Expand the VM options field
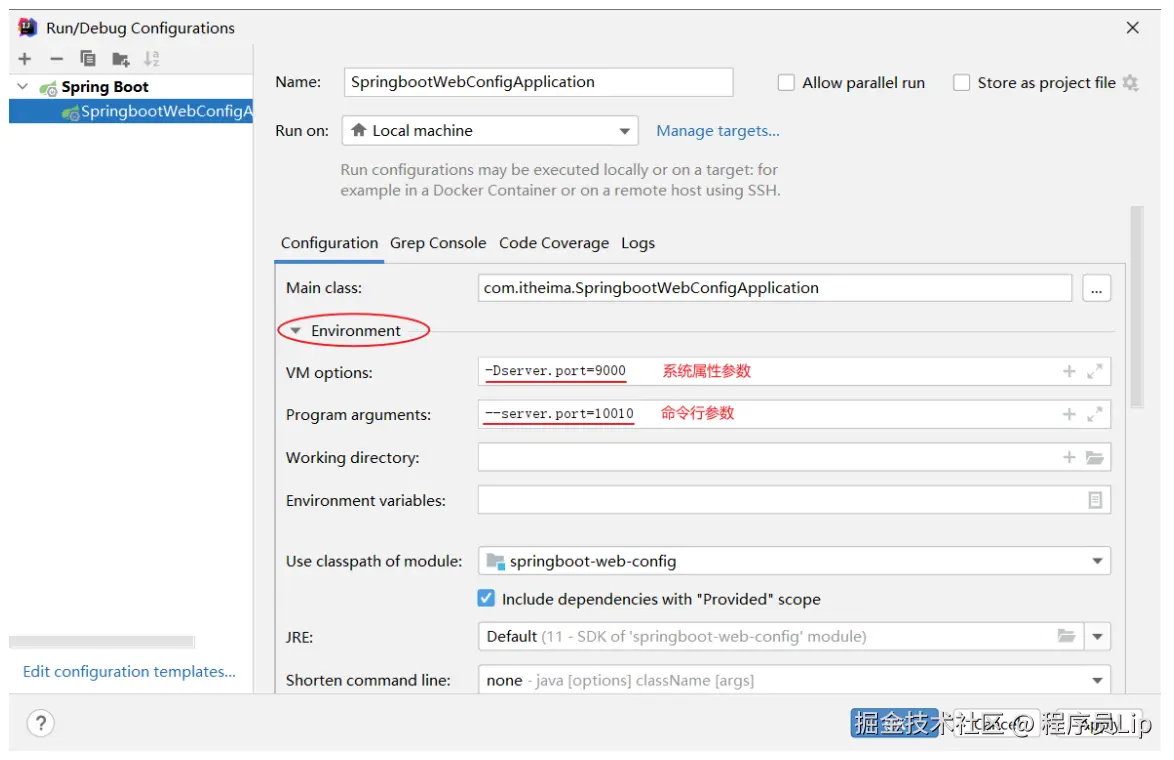Screen dimensions: 1174x760 pyautogui.click(x=1095, y=371)
